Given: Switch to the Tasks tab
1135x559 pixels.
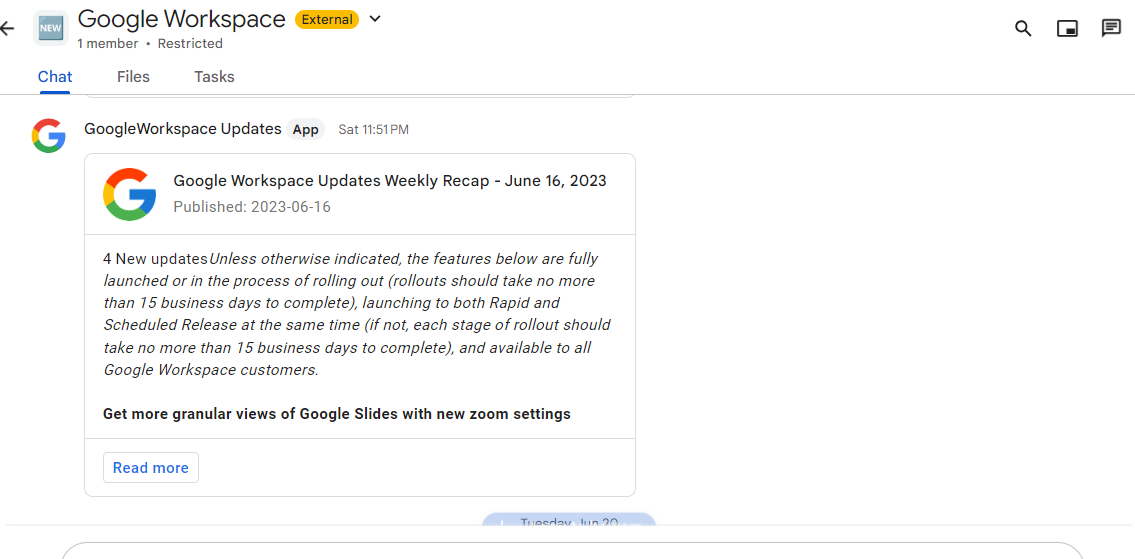Looking at the screenshot, I should 214,77.
